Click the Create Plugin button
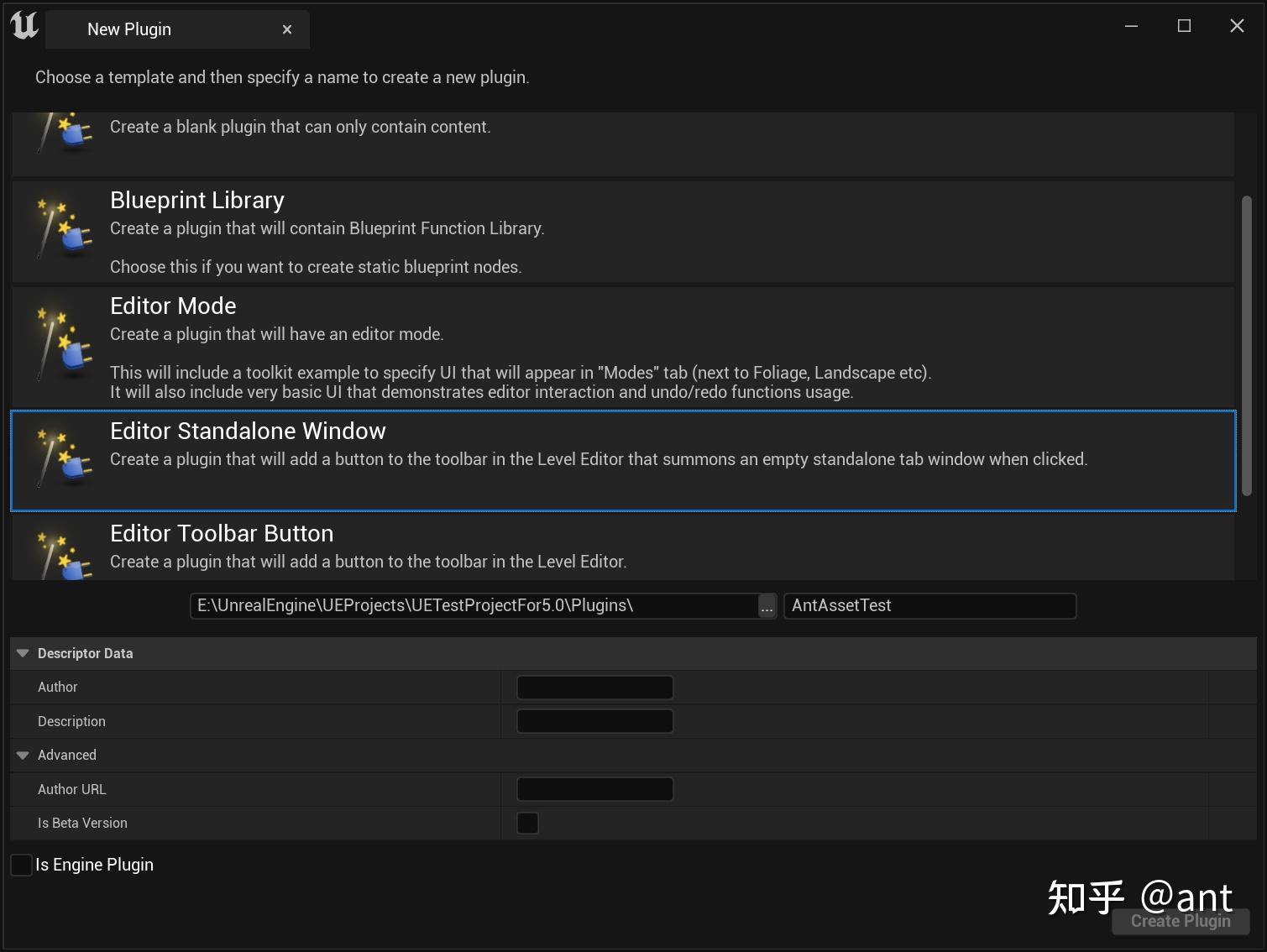1267x952 pixels. pos(1180,920)
